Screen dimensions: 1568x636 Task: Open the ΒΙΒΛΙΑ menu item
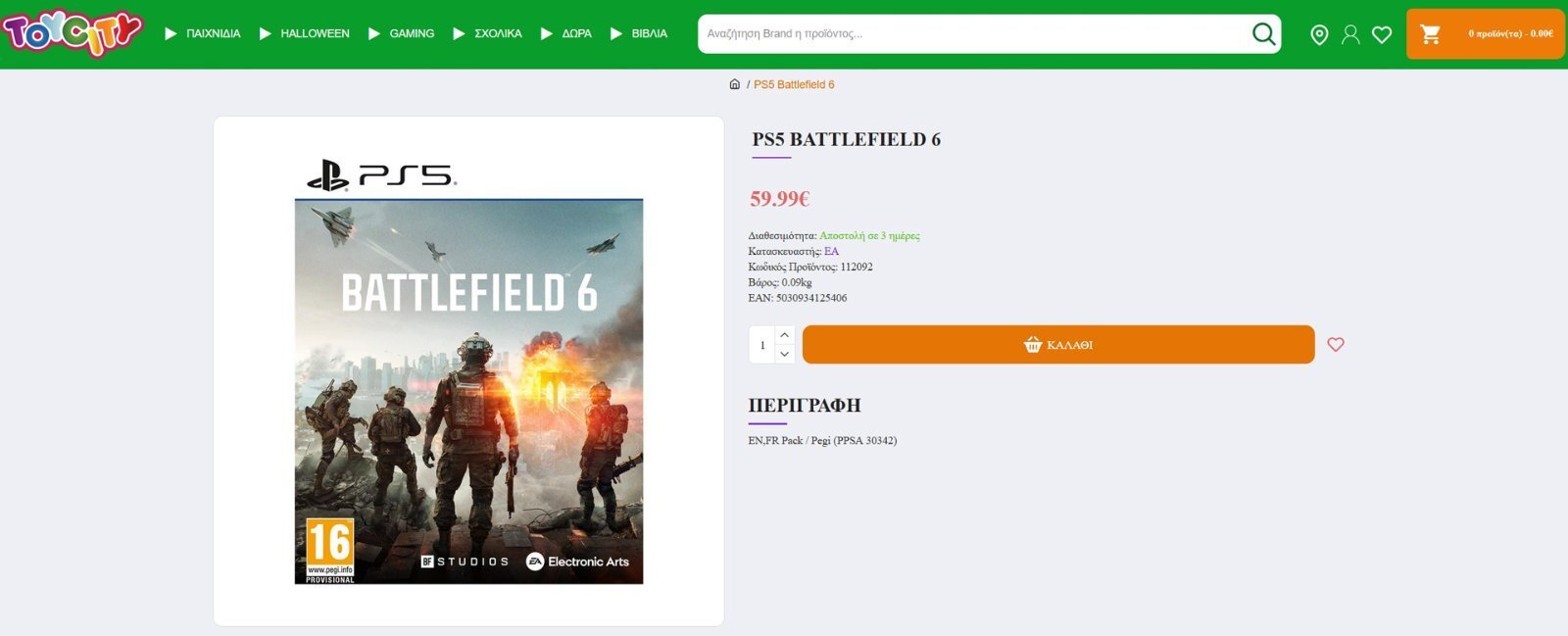pyautogui.click(x=639, y=33)
